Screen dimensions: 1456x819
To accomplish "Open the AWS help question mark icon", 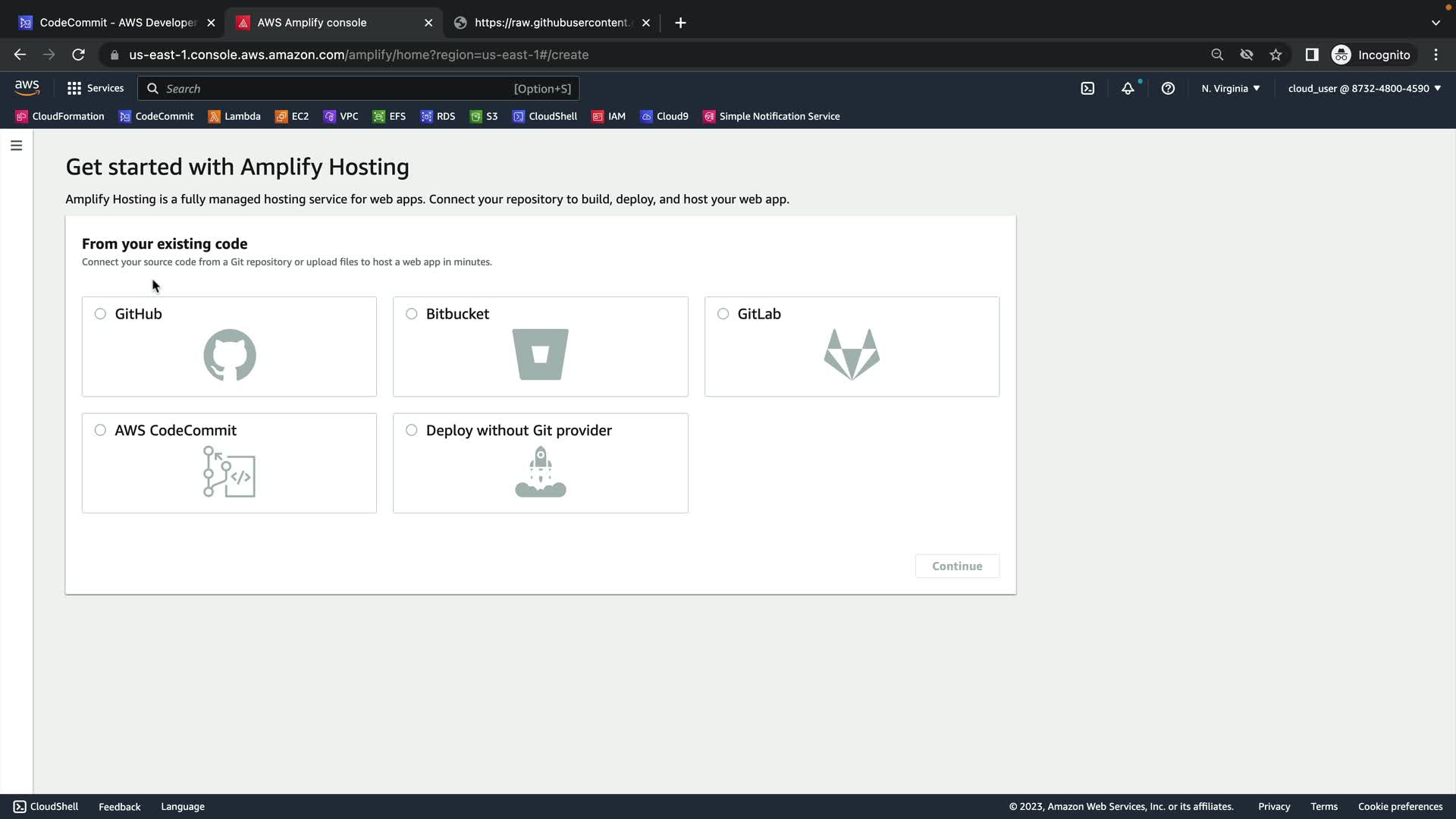I will click(1168, 89).
